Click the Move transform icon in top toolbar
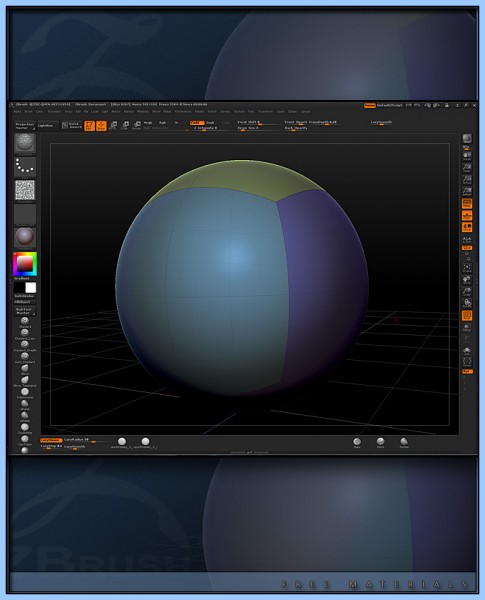 click(x=113, y=126)
